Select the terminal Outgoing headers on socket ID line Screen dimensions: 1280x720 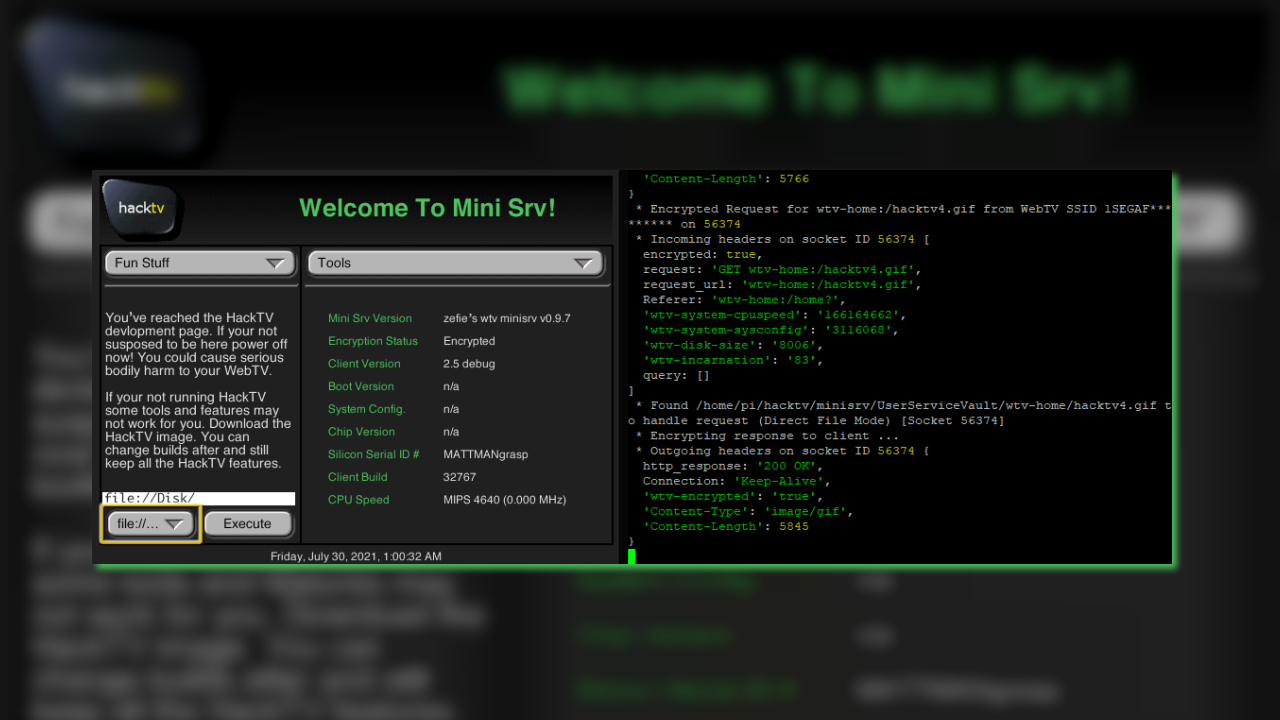coord(782,451)
